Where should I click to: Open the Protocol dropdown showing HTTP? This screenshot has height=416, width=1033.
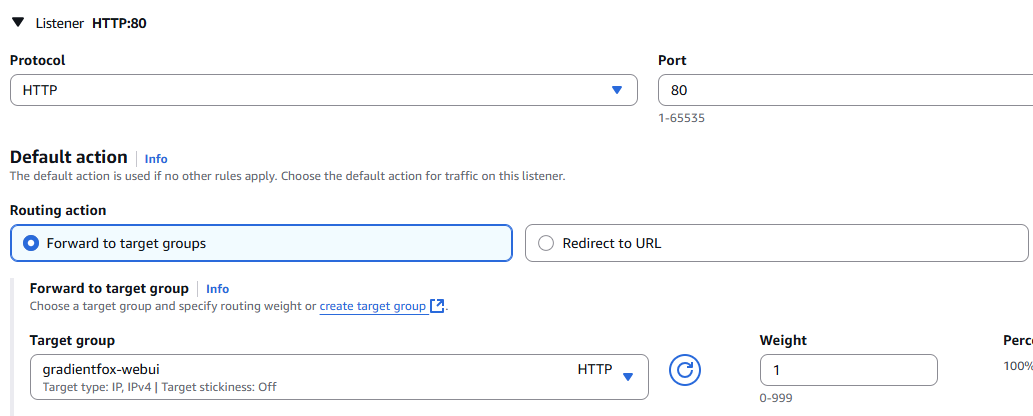pos(323,90)
